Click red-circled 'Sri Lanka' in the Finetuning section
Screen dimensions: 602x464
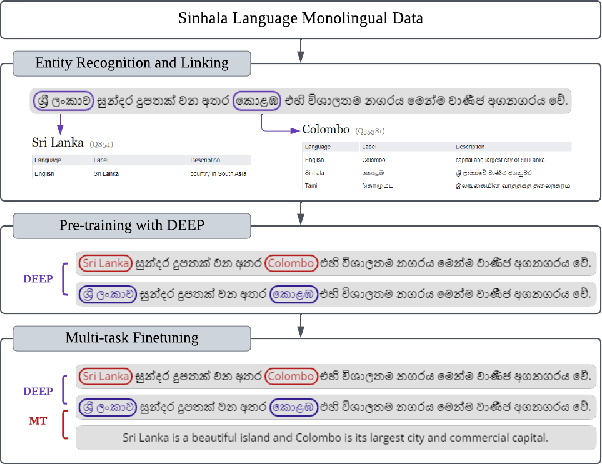pos(106,376)
